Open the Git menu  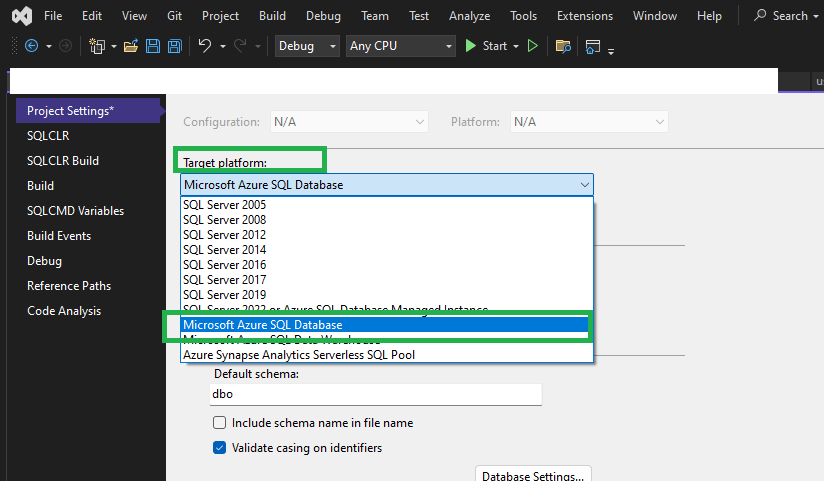coord(175,16)
